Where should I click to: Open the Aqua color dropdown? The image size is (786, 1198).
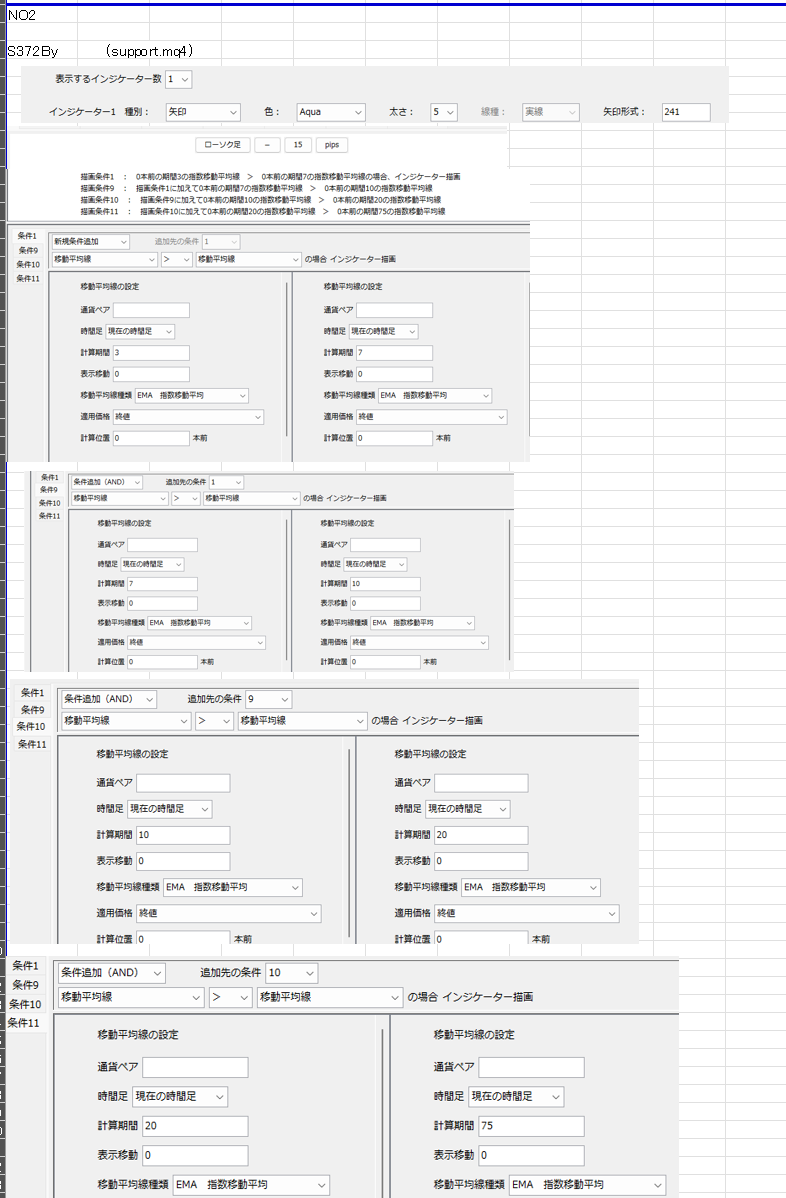[x=330, y=113]
